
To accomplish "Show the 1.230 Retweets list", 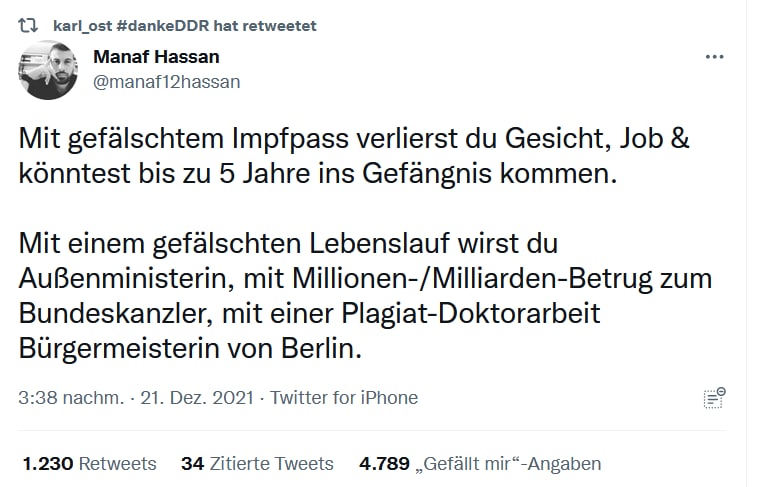I will point(89,463).
